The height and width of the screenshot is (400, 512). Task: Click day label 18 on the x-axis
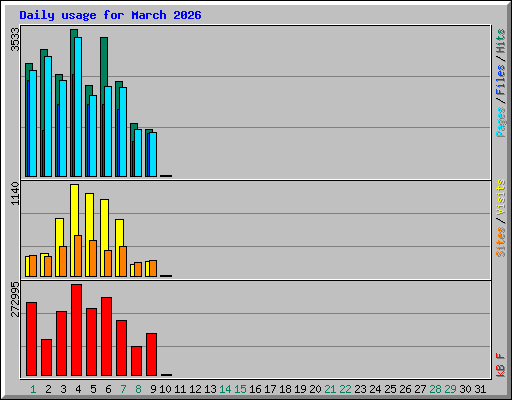(x=285, y=389)
